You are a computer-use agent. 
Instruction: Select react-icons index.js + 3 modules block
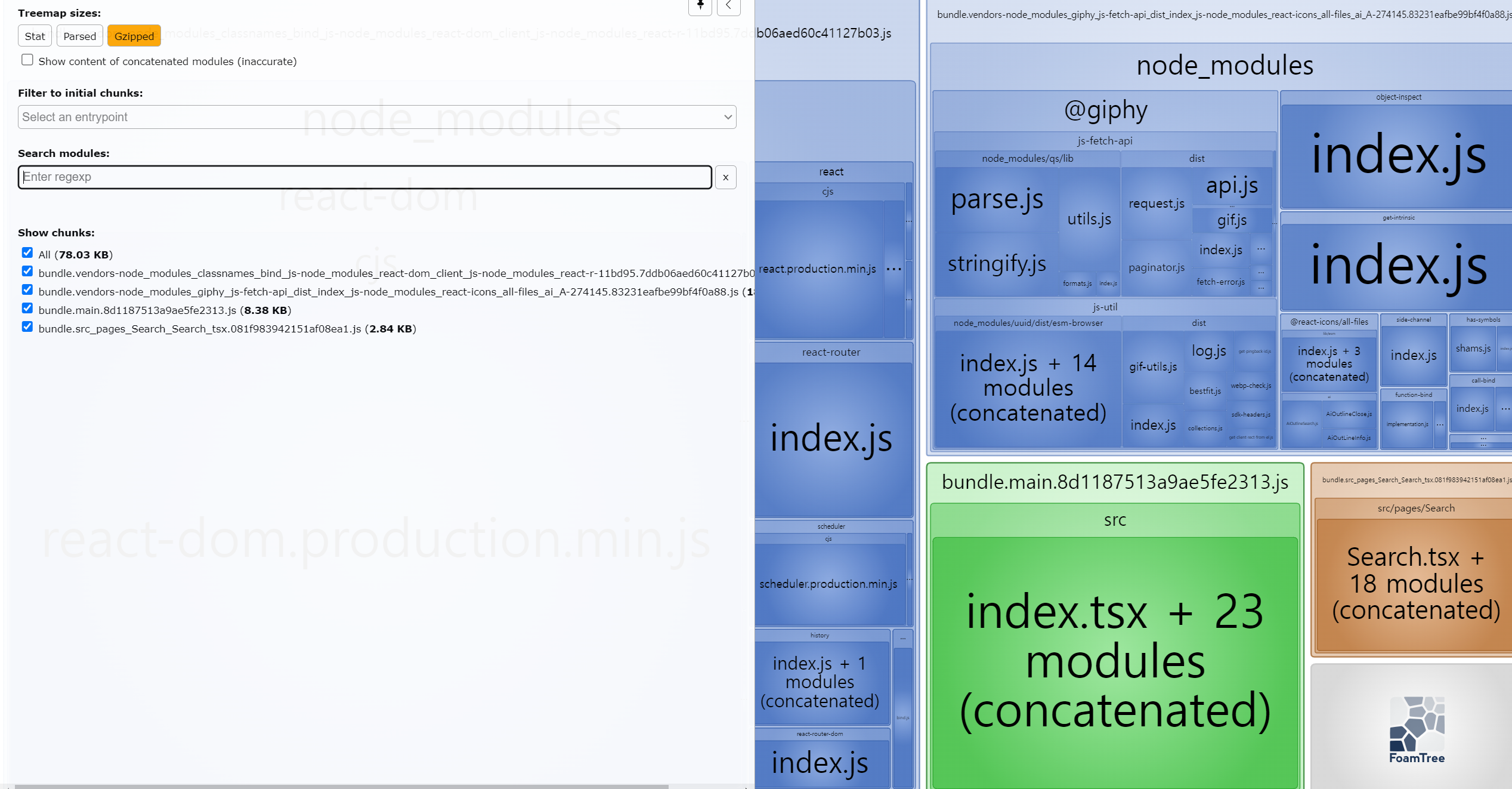pyautogui.click(x=1328, y=364)
